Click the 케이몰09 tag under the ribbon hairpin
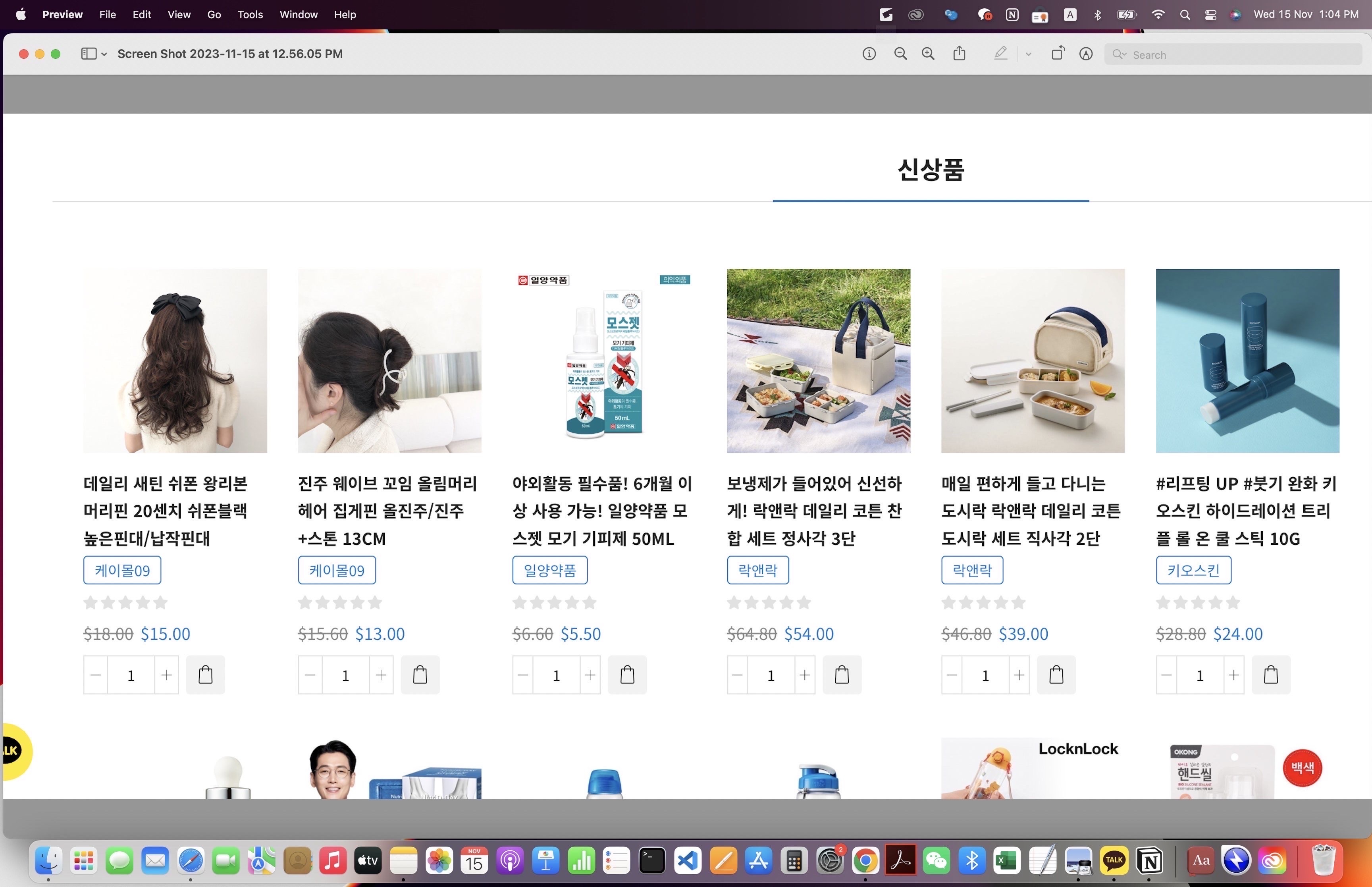The image size is (1372, 887). pyautogui.click(x=122, y=570)
